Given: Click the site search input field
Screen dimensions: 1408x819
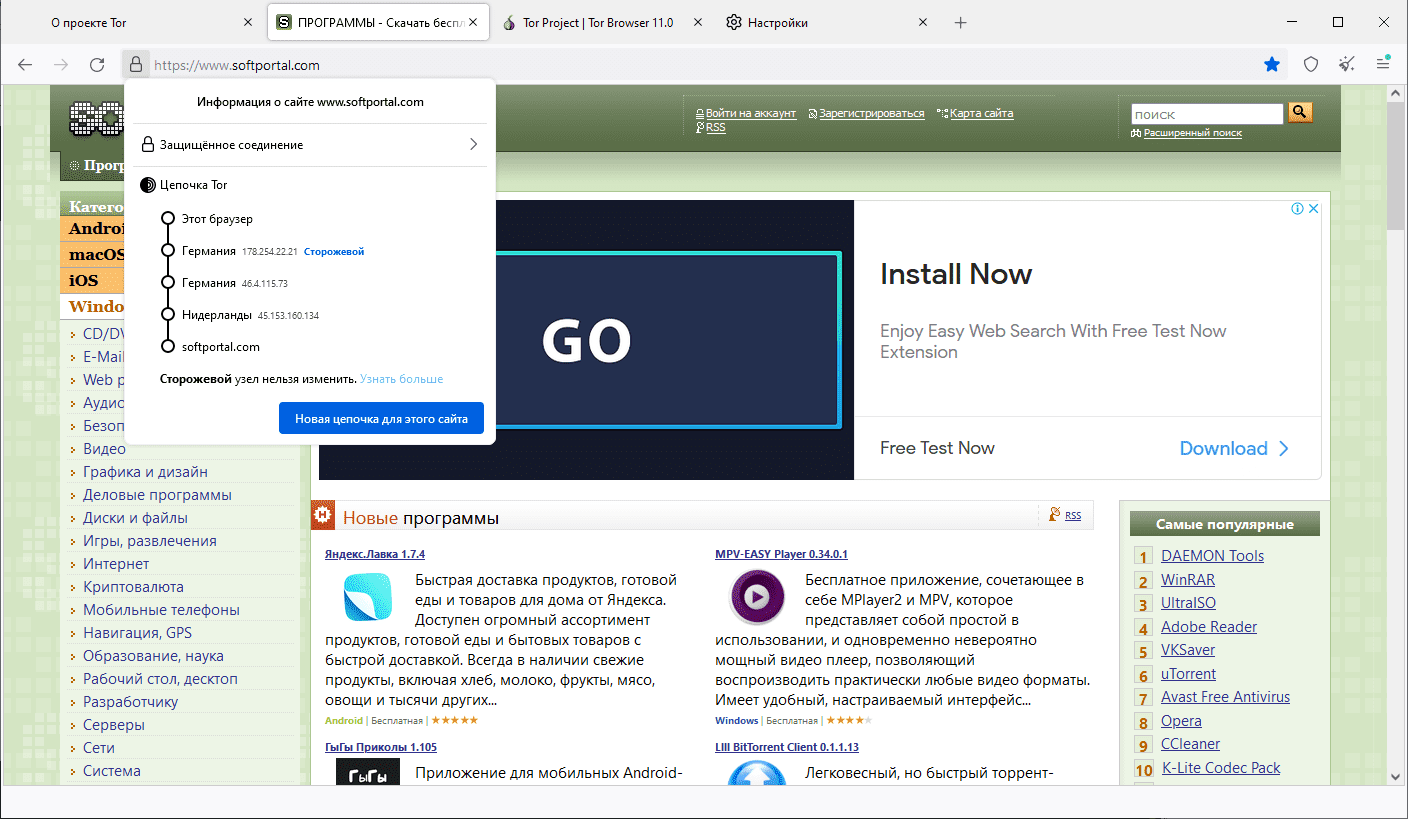Looking at the screenshot, I should [x=1207, y=114].
